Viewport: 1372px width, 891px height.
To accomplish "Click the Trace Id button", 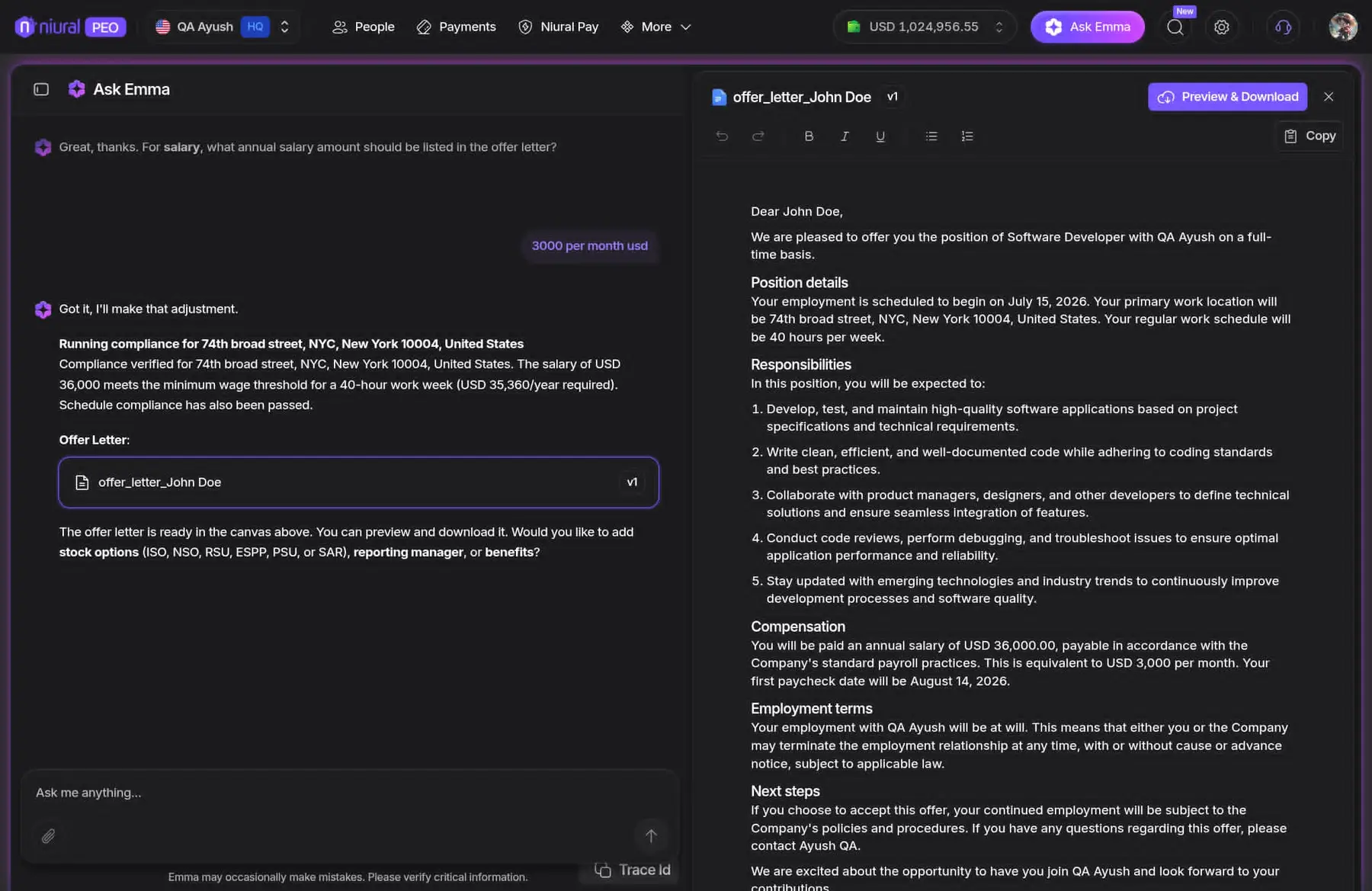I will tap(633, 870).
